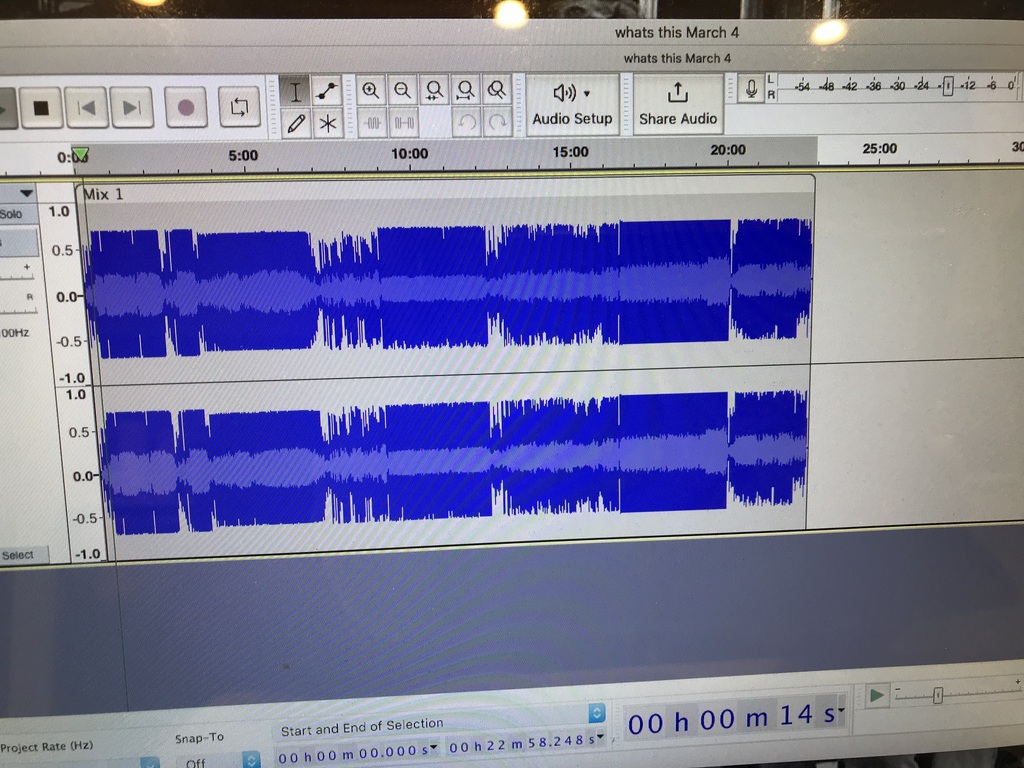Select the Draw pencil tool
Image resolution: width=1024 pixels, height=768 pixels.
(x=296, y=124)
